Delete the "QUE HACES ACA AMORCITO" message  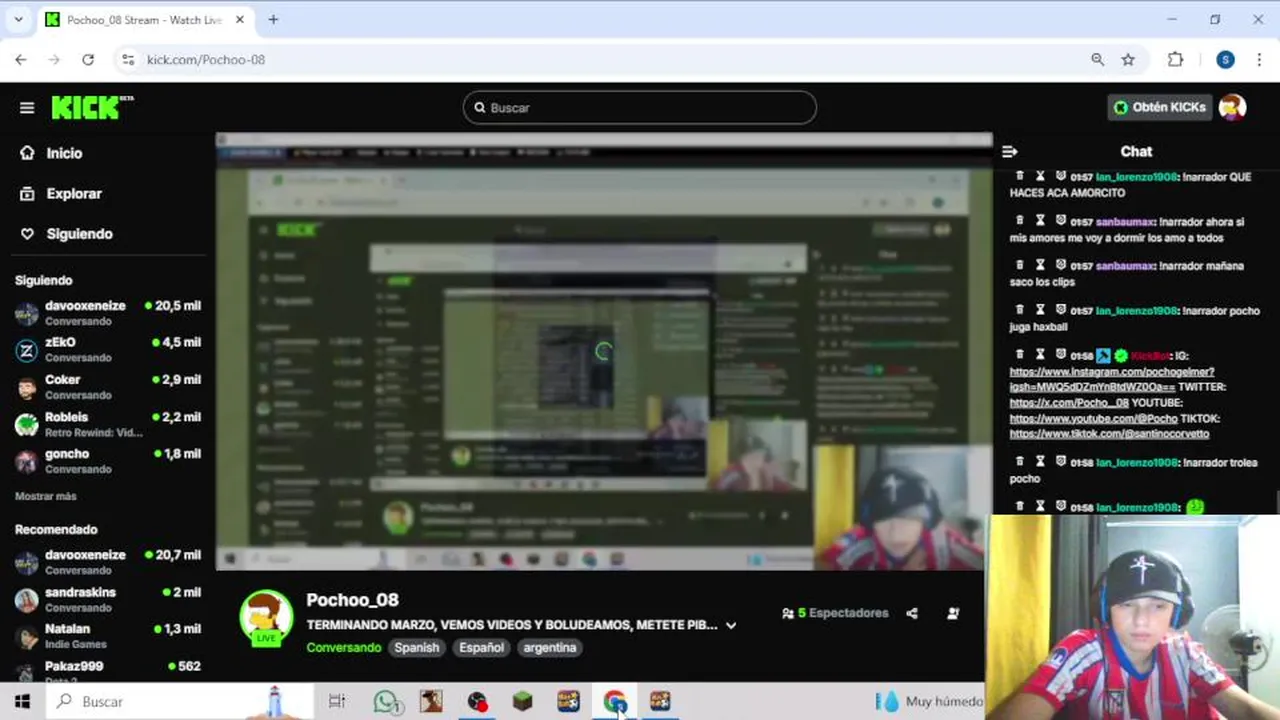coord(1020,176)
